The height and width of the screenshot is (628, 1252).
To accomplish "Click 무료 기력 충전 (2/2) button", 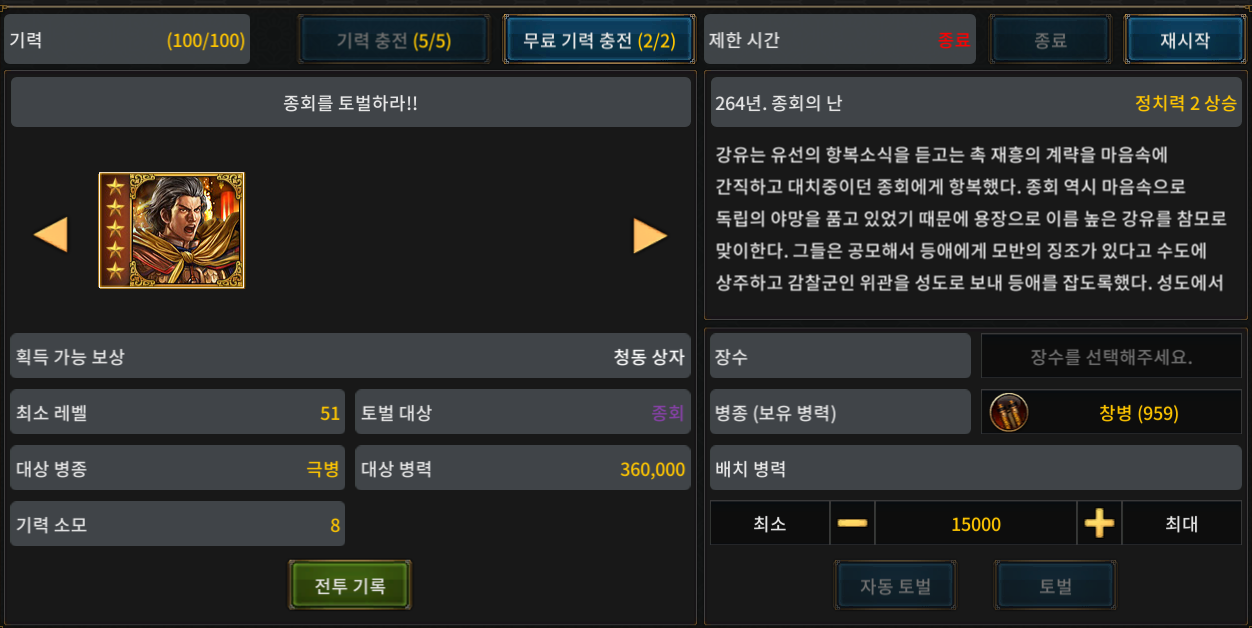I will coord(599,40).
